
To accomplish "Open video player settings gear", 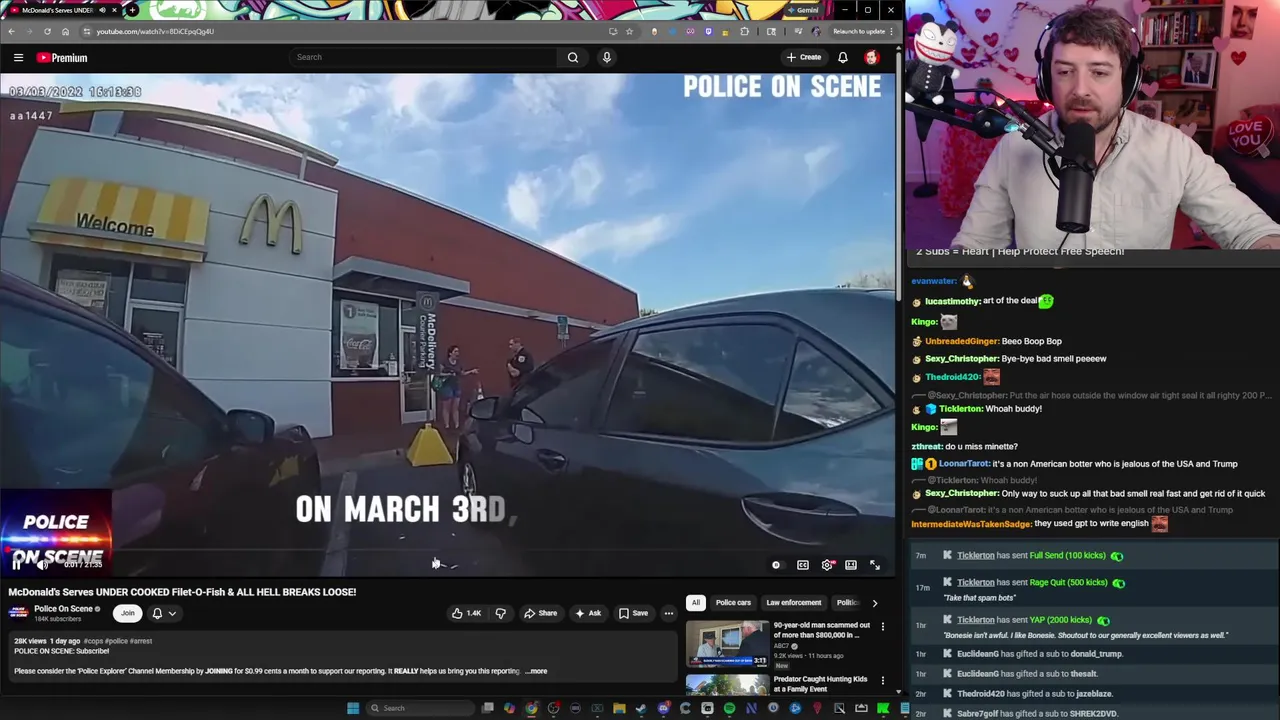I will (827, 565).
